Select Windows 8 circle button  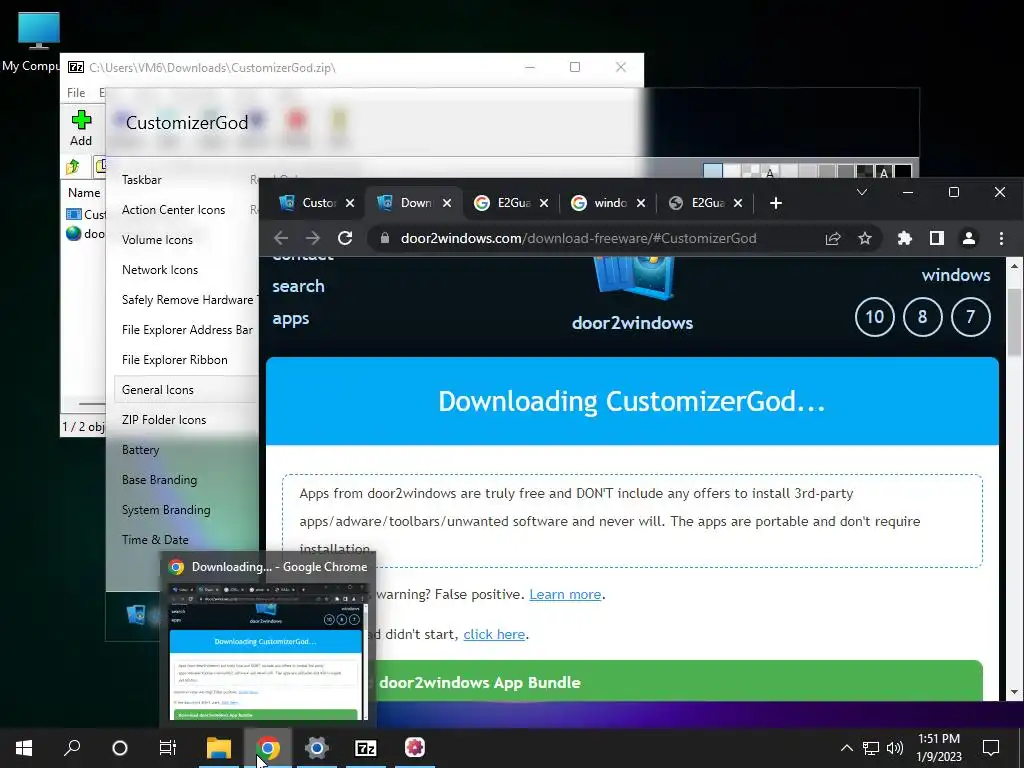(x=922, y=317)
